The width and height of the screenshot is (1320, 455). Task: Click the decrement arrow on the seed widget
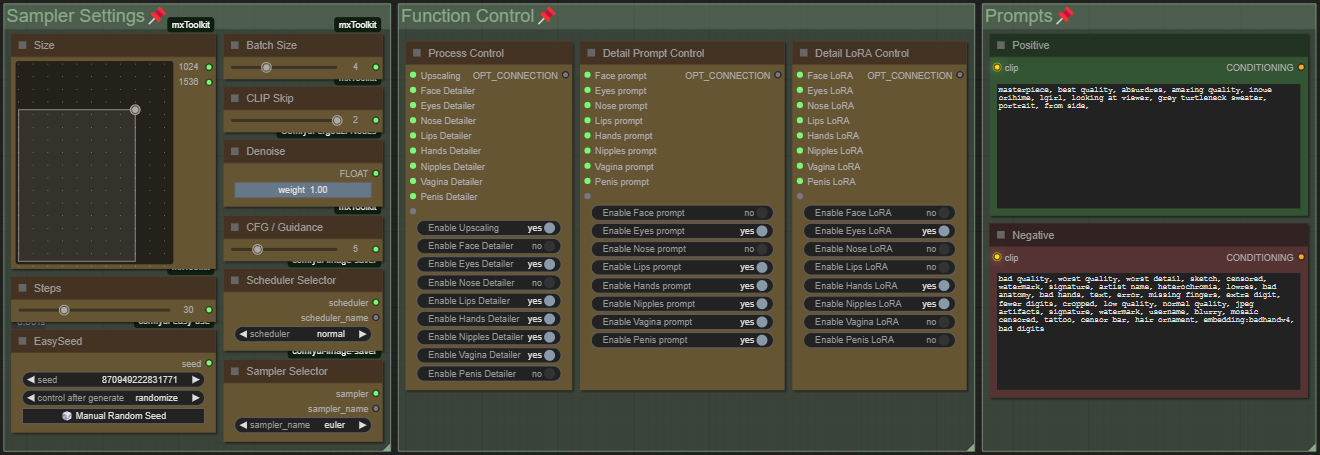click(31, 380)
